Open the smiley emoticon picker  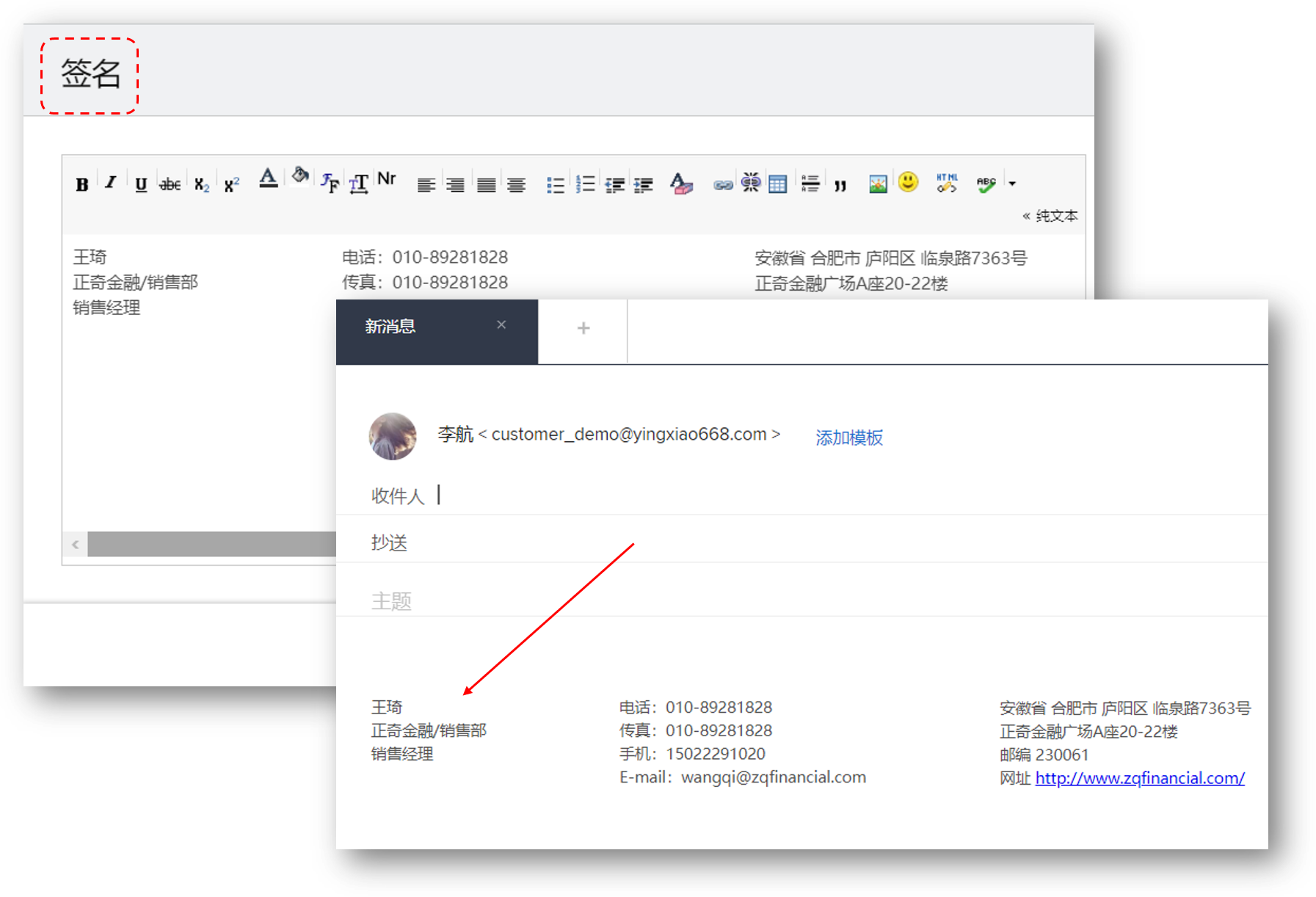click(908, 182)
